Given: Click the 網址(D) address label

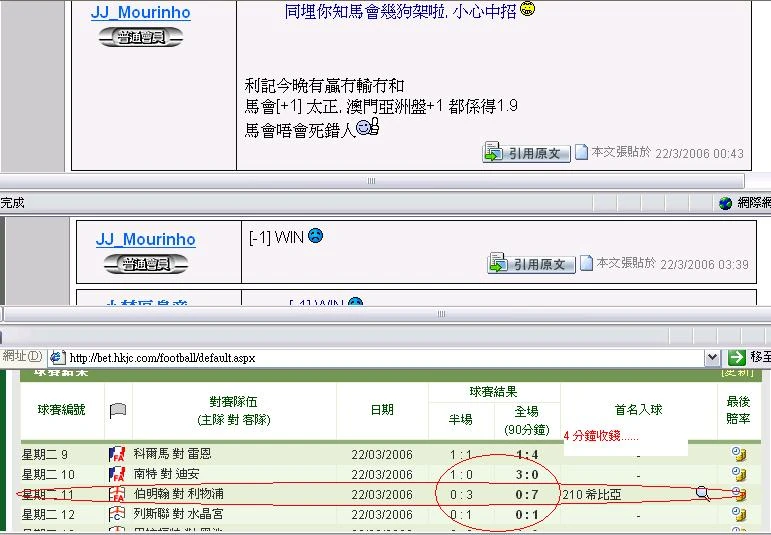Looking at the screenshot, I should (x=22, y=356).
